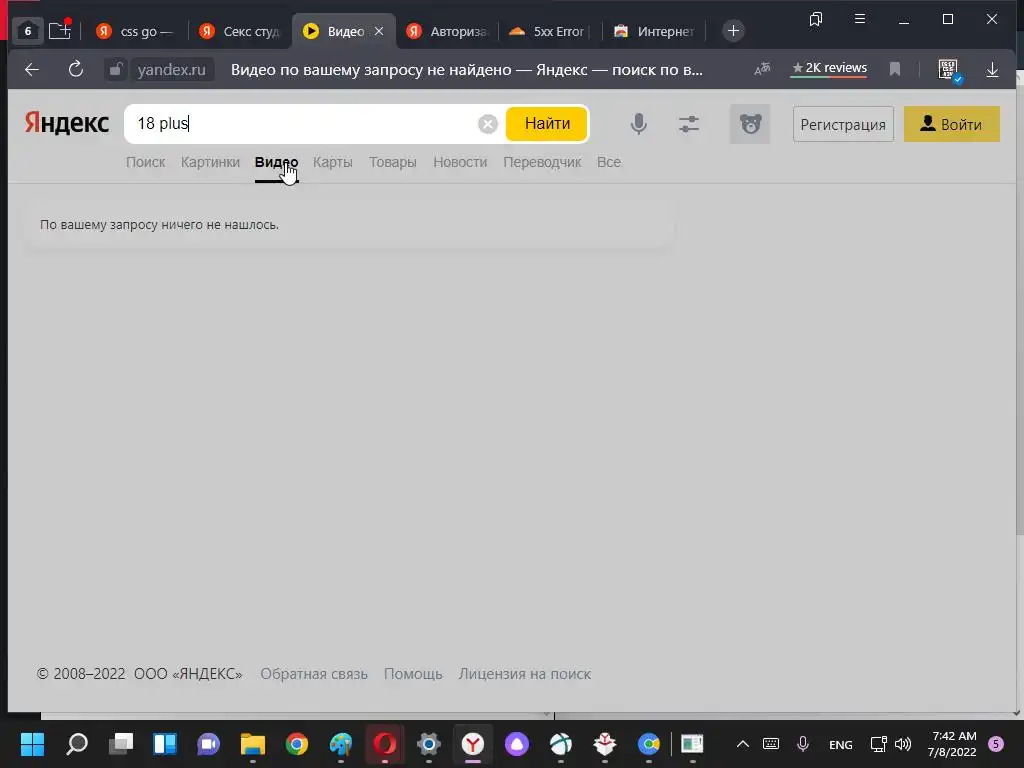The height and width of the screenshot is (768, 1024).
Task: Open Windows taskbar search
Action: point(77,744)
